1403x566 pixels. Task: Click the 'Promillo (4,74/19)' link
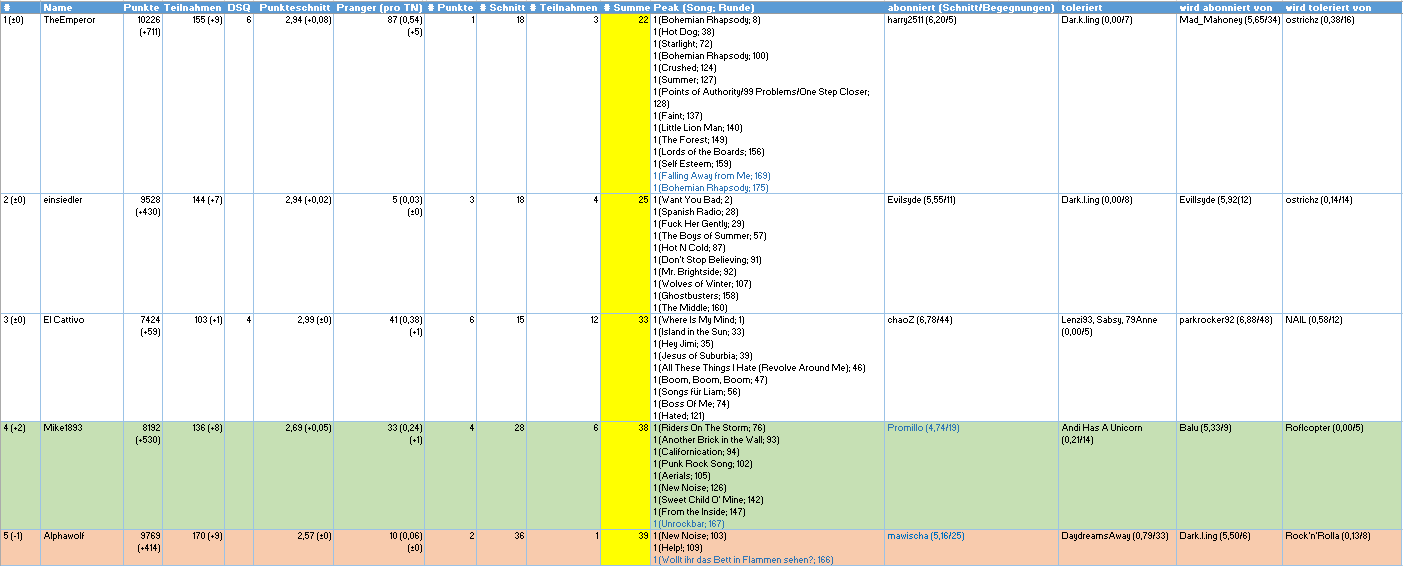tap(923, 428)
